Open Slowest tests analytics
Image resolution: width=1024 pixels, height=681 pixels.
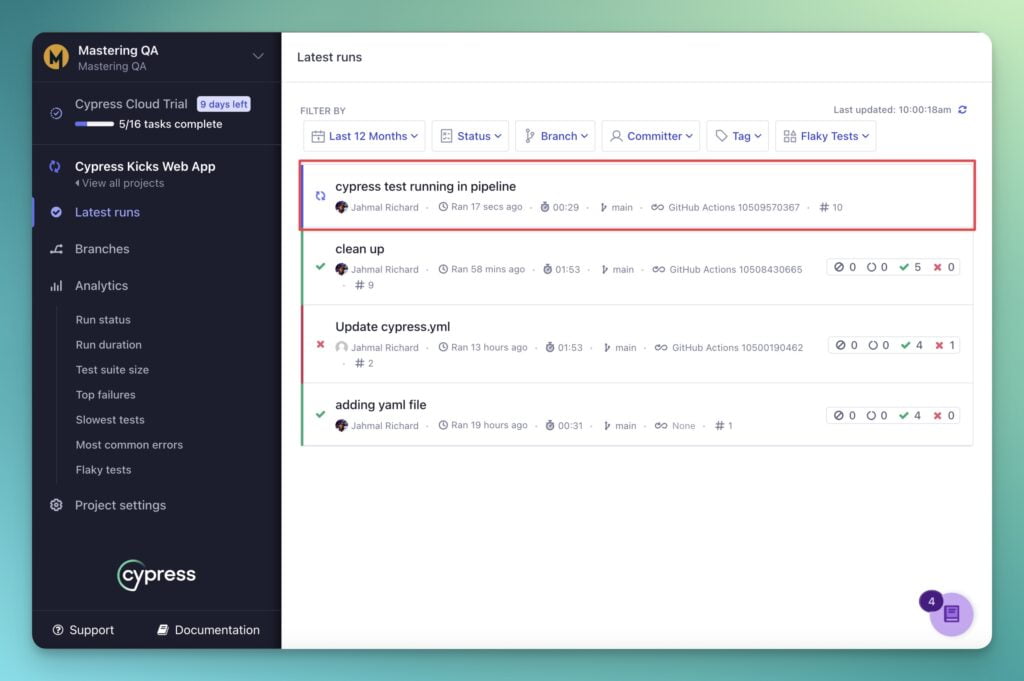click(110, 420)
